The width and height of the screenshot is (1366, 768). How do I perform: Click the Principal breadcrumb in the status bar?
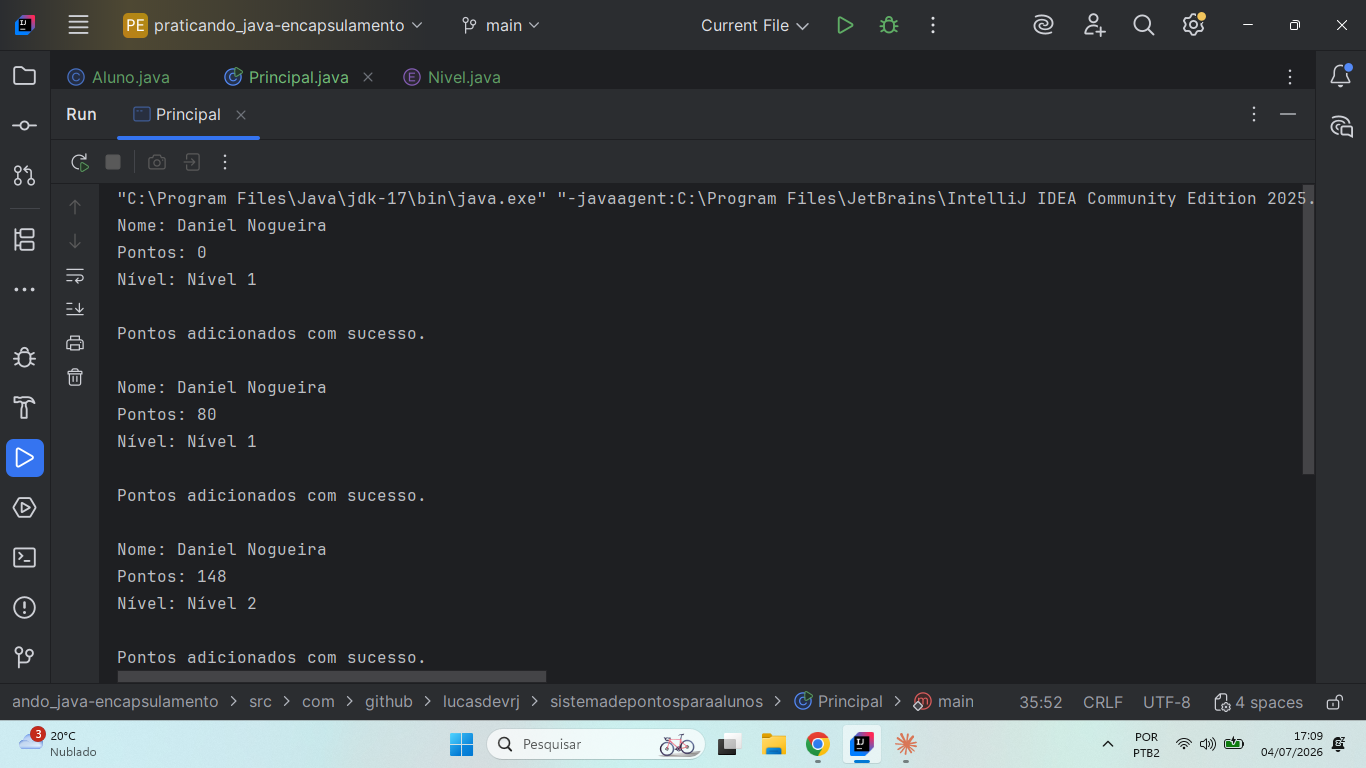coord(838,702)
